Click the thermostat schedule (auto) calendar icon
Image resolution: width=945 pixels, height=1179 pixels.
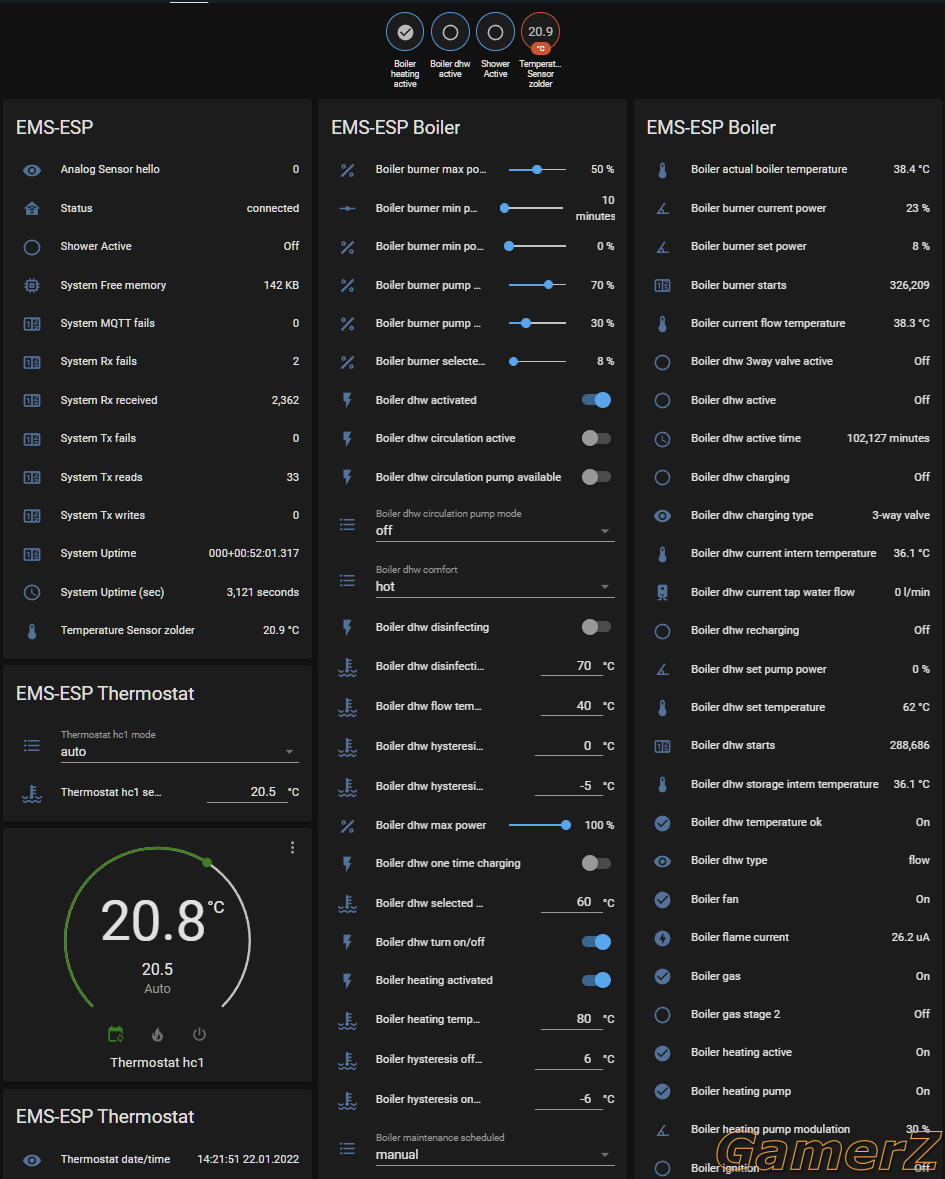click(x=116, y=1035)
